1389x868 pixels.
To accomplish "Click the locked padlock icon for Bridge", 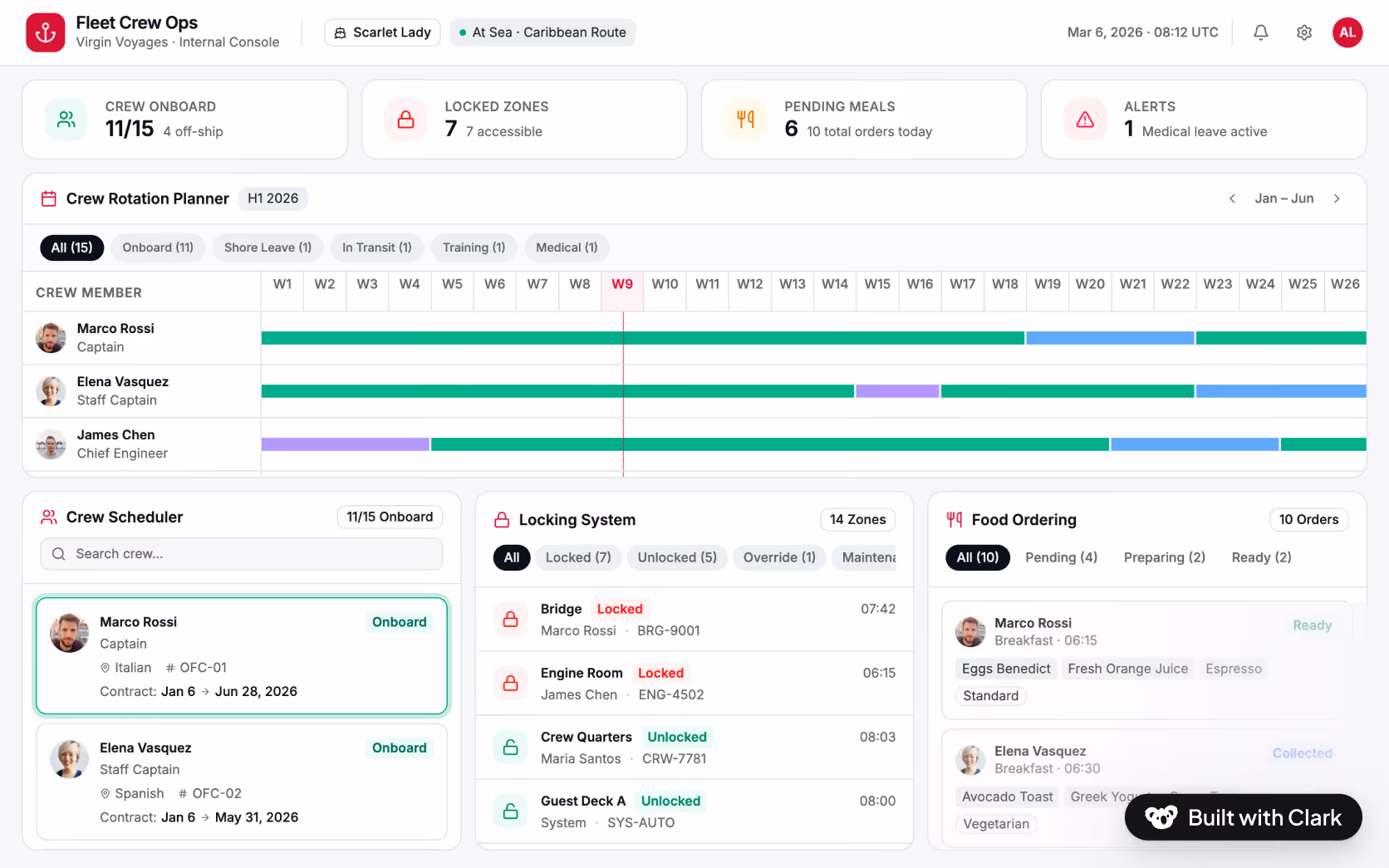I will pos(510,619).
